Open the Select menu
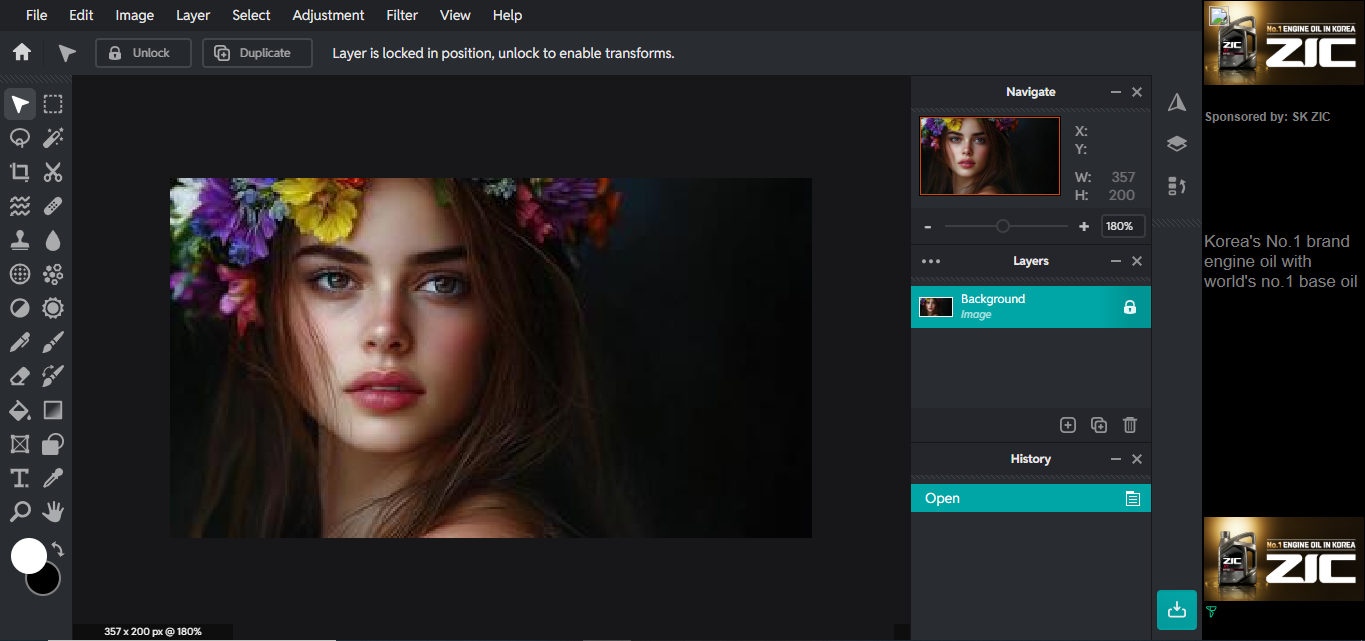This screenshot has height=641, width=1365. 251,15
